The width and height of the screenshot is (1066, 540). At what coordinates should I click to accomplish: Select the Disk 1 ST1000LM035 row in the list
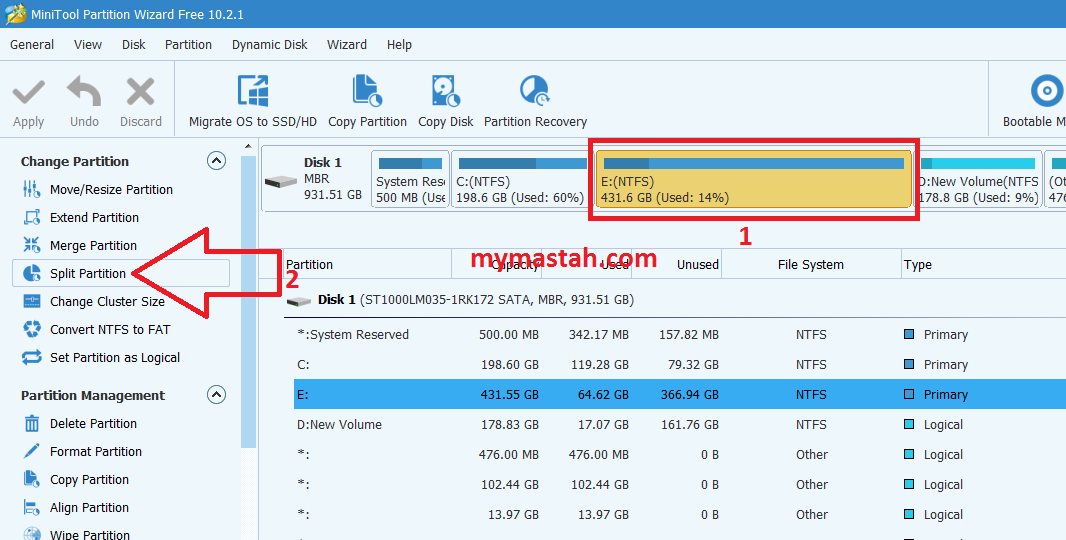click(674, 300)
